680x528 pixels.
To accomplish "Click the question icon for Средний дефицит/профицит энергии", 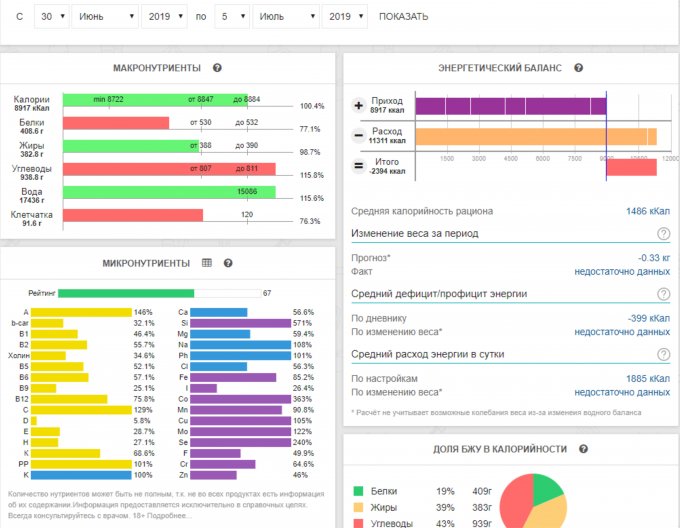I will tap(663, 294).
